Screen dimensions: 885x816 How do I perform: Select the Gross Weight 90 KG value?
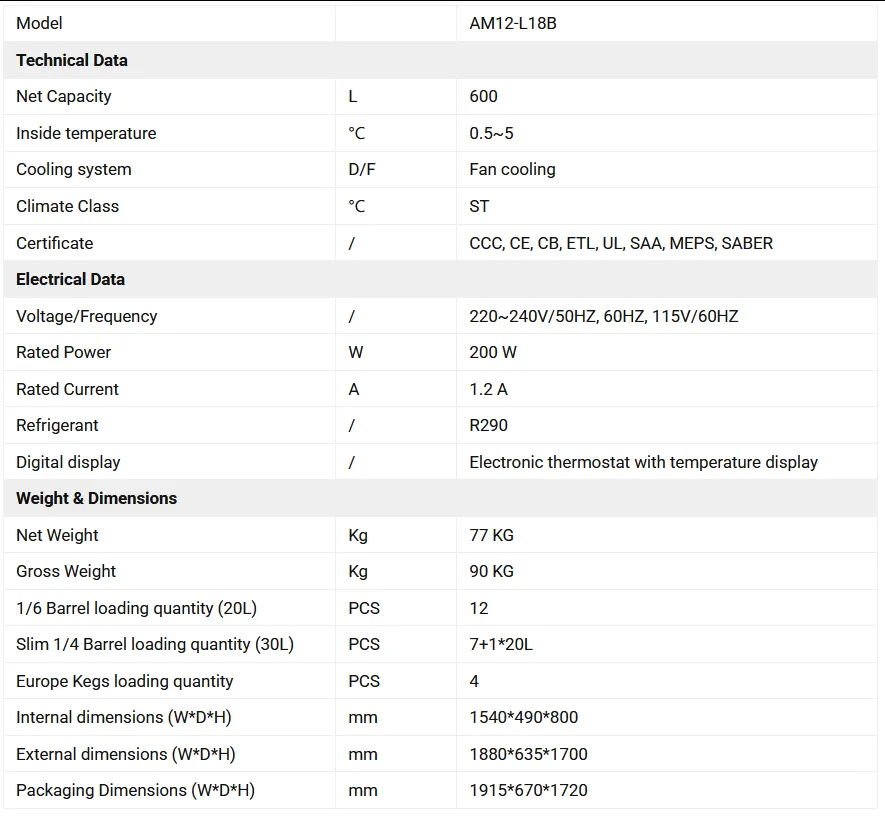[491, 571]
